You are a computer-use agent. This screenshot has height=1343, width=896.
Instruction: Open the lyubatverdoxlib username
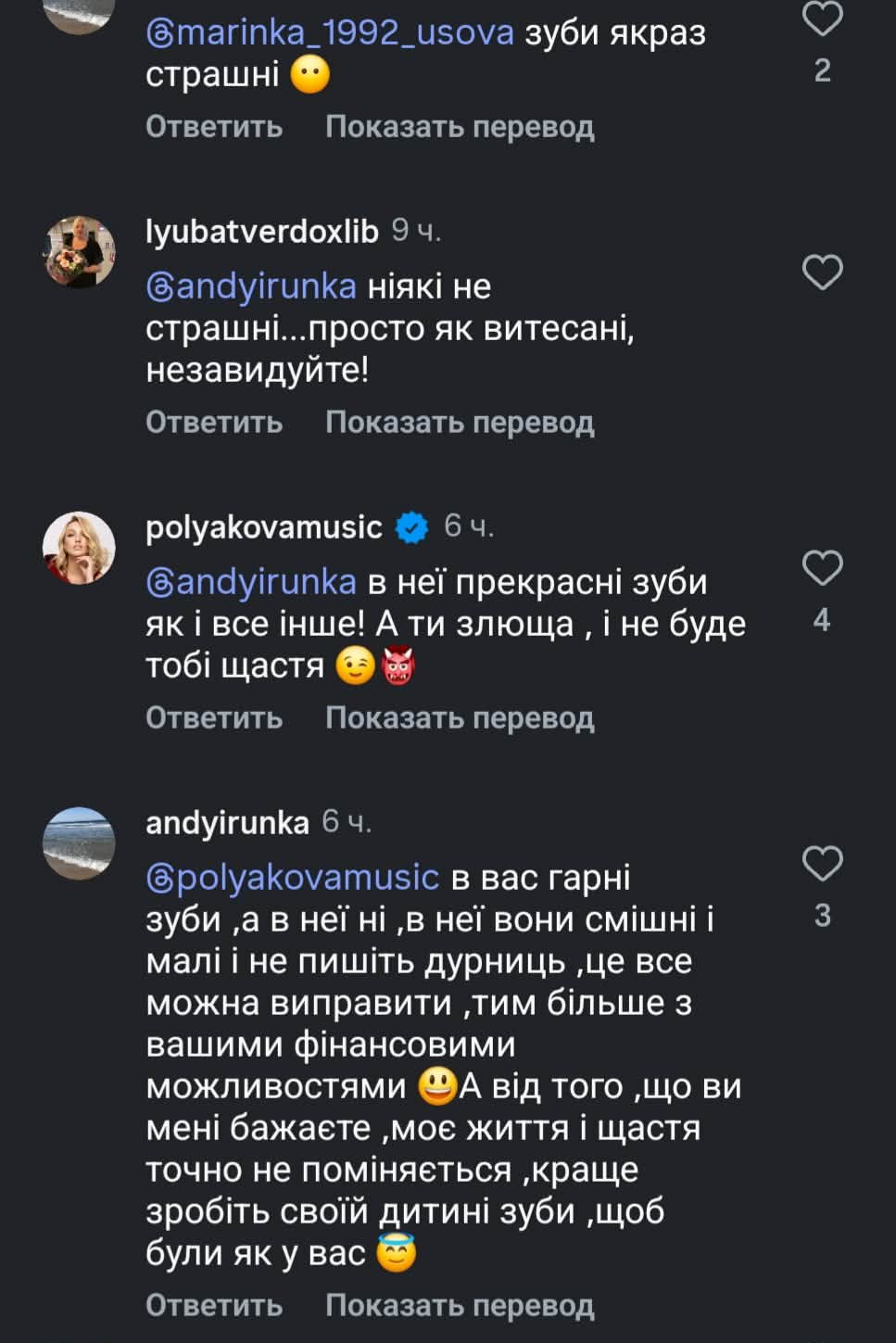[262, 232]
